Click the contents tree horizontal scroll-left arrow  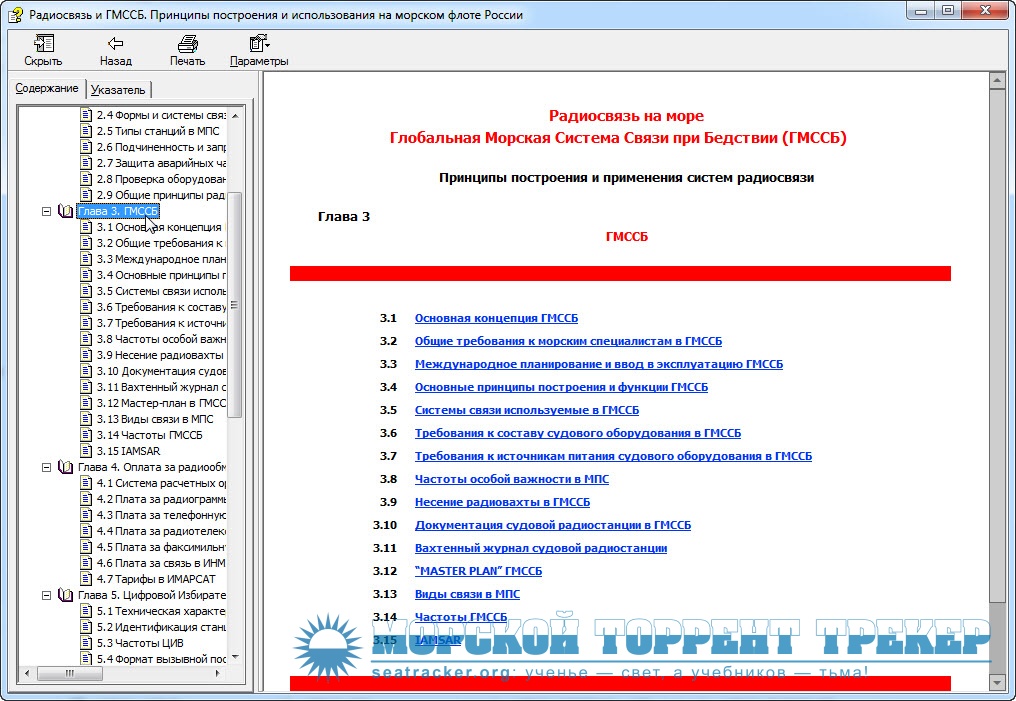pos(27,673)
